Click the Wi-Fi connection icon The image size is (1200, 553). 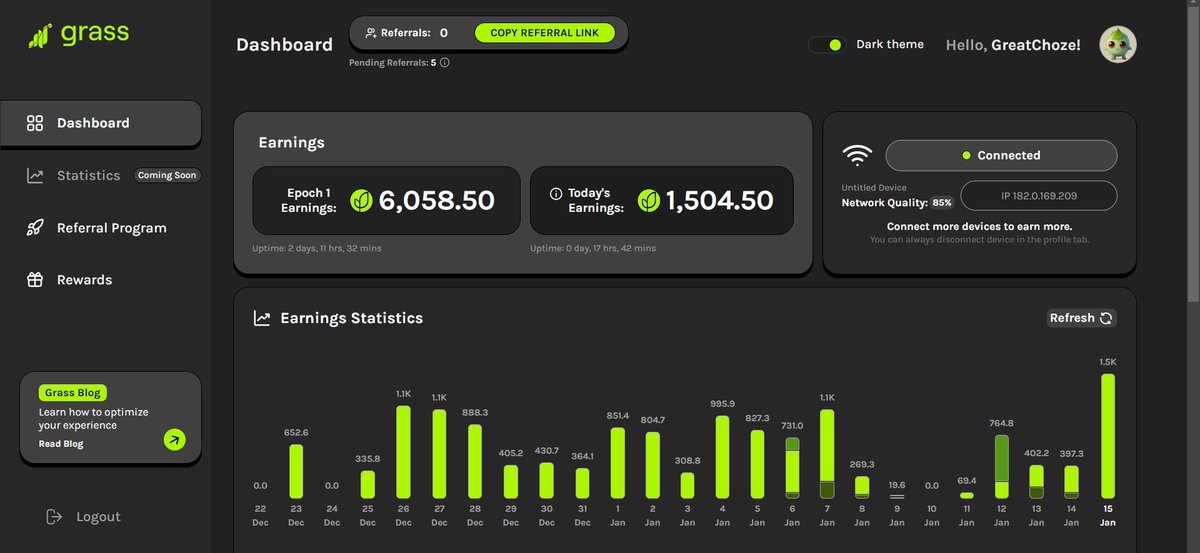tap(857, 156)
